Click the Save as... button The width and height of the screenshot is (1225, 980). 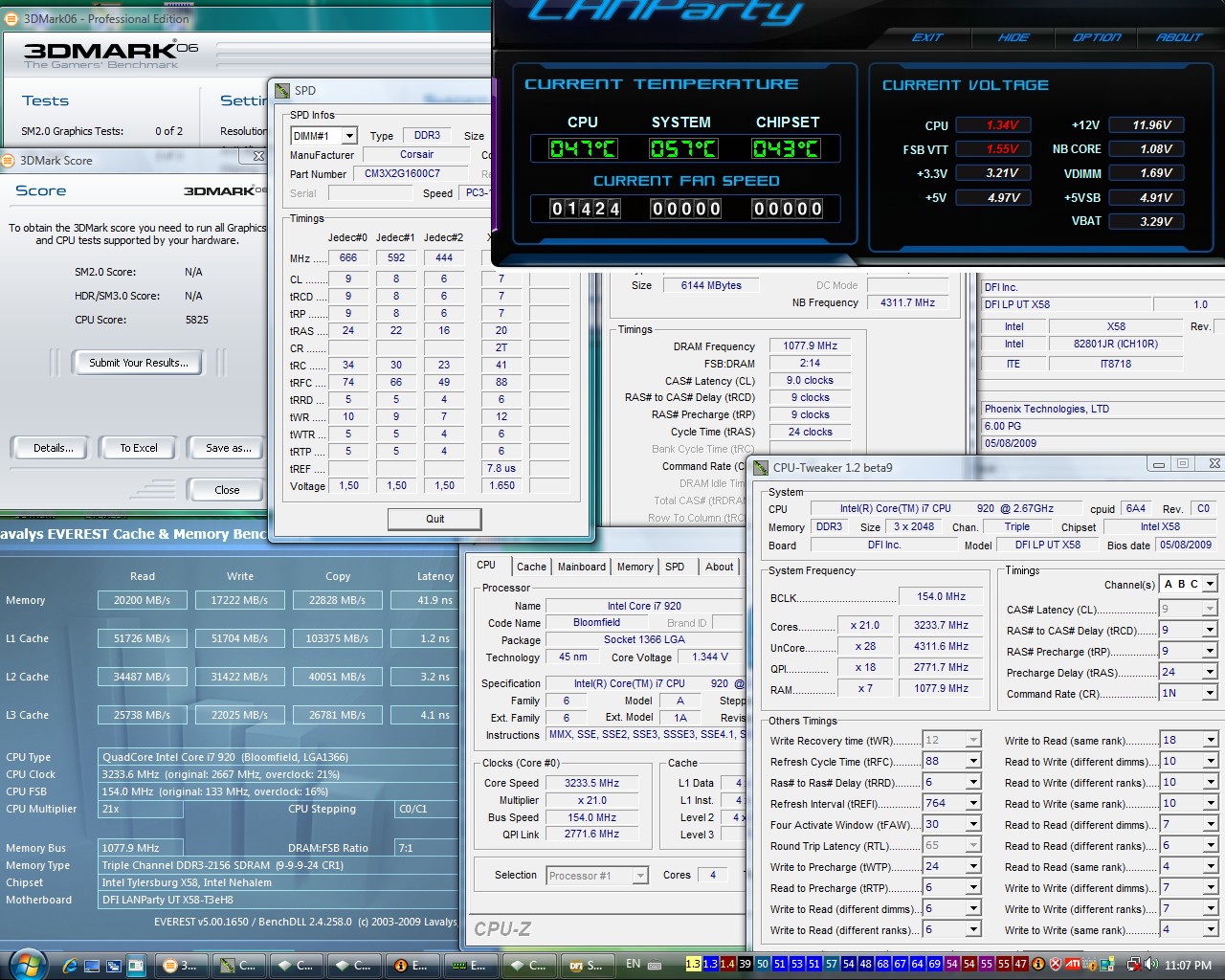pos(228,448)
